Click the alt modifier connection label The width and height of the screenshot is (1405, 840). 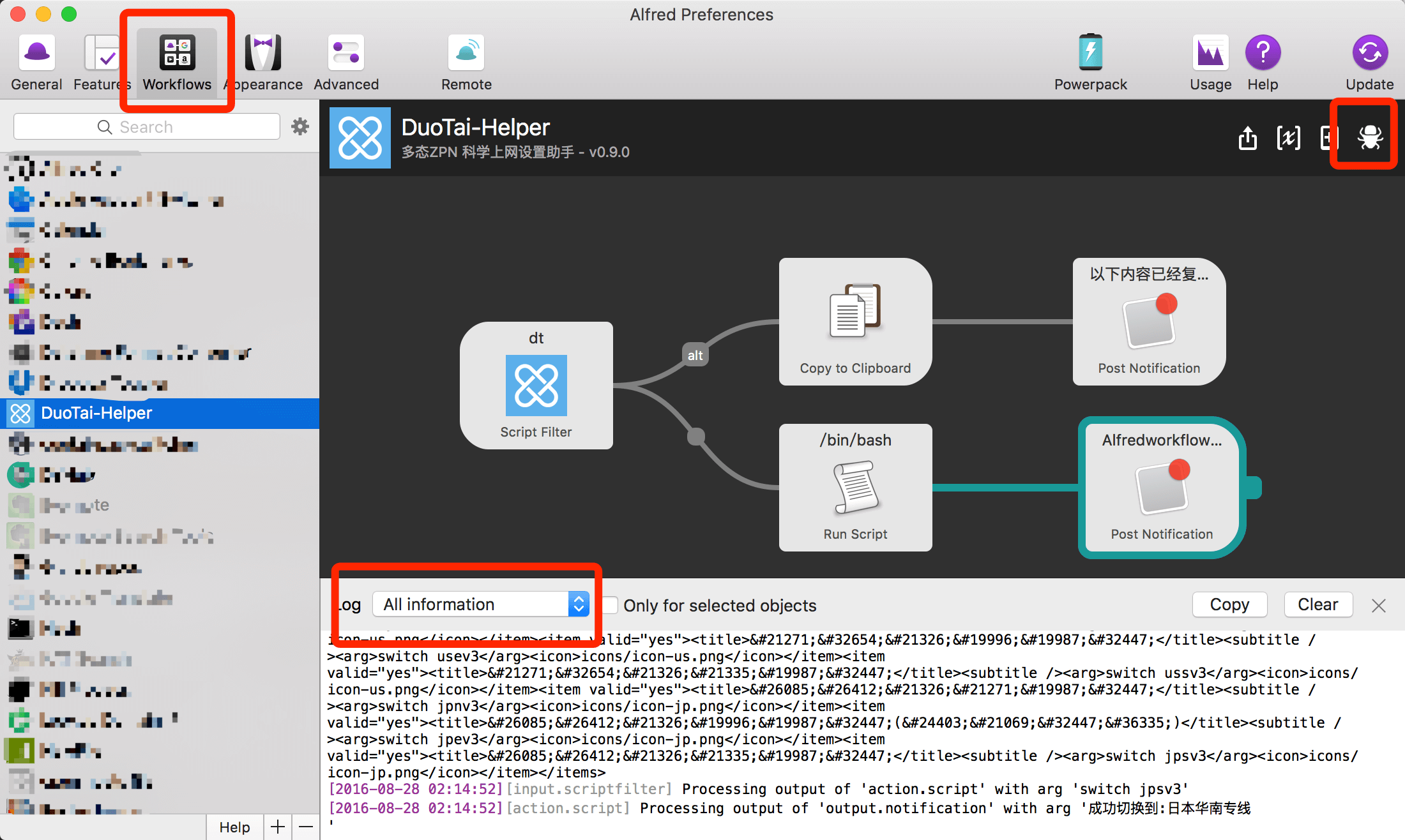coord(695,356)
